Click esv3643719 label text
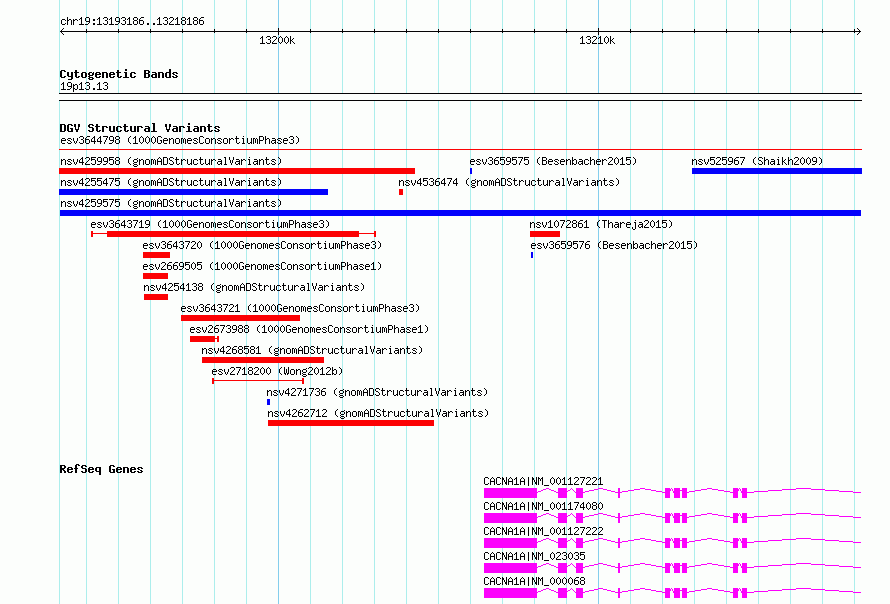The image size is (890, 604). (210, 224)
